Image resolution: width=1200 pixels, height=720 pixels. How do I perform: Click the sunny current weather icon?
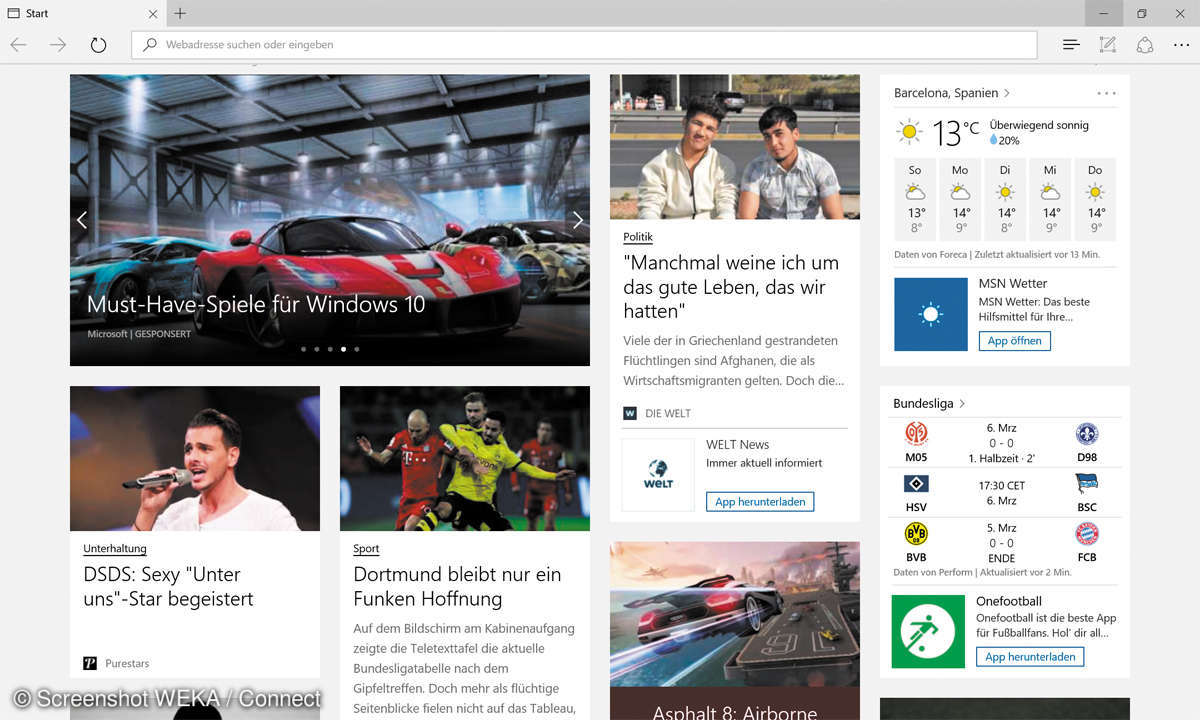(909, 131)
